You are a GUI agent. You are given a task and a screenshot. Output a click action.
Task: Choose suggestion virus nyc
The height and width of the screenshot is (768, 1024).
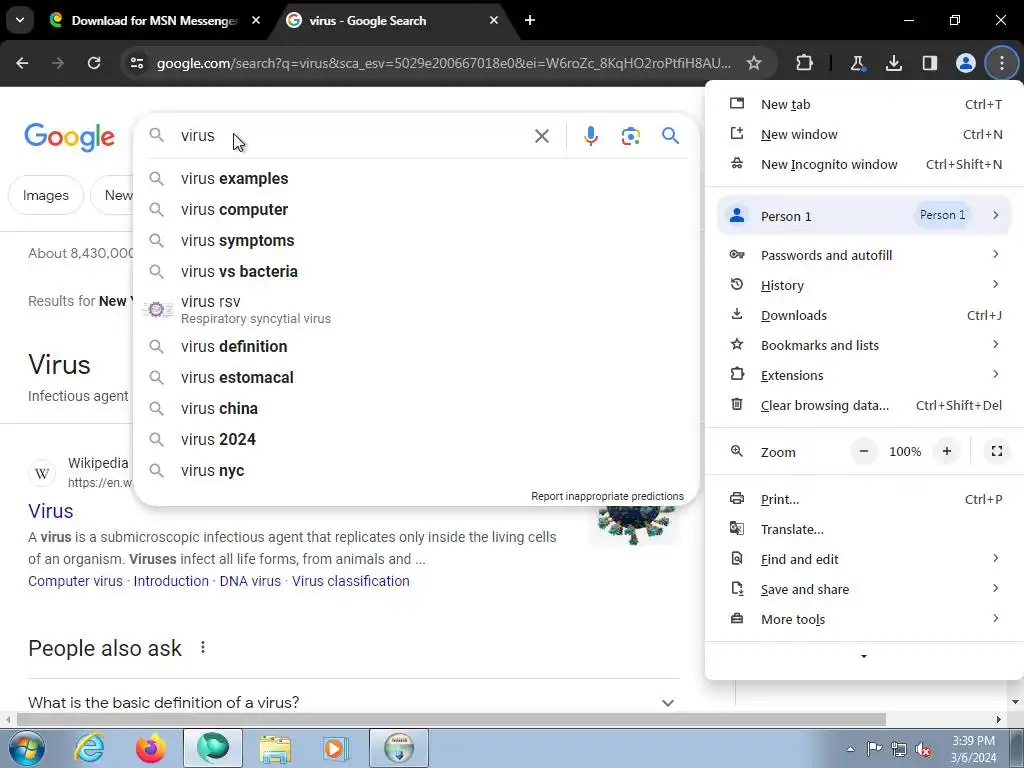416,470
